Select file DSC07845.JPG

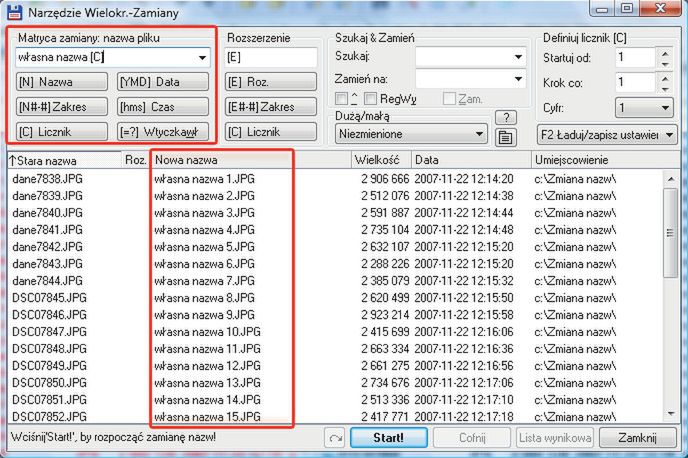(50, 298)
